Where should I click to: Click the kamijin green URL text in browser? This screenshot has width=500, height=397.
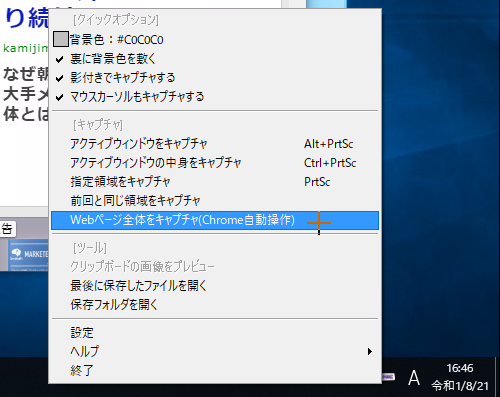[x=26, y=49]
